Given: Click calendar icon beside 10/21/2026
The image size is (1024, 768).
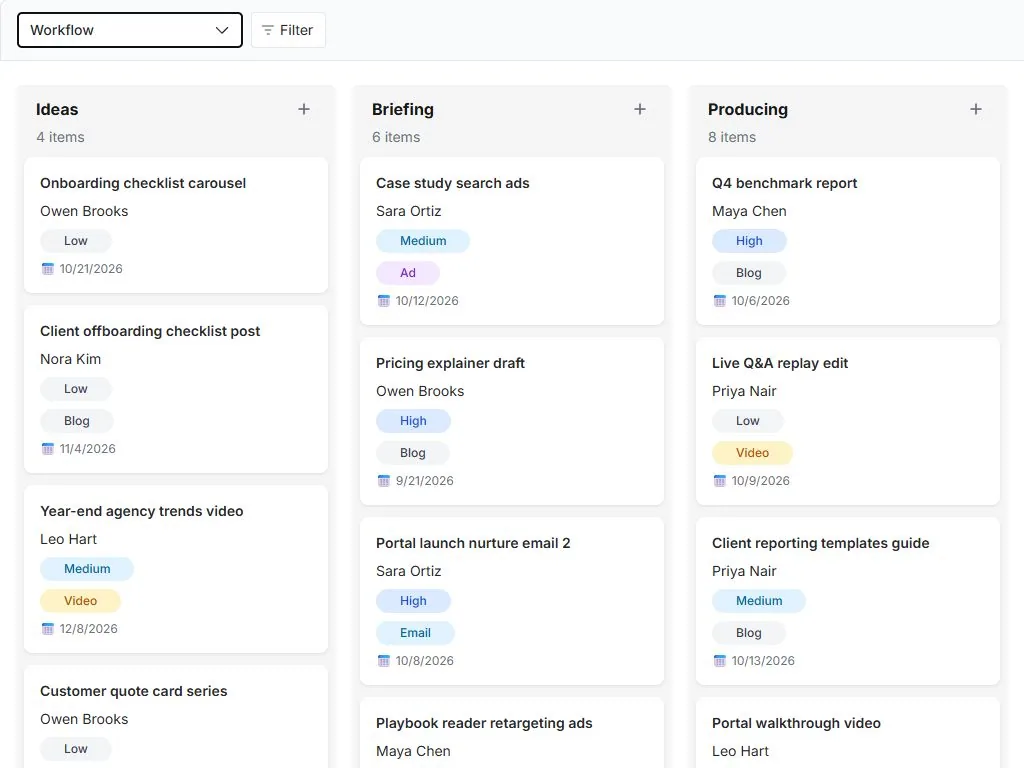Looking at the screenshot, I should [x=48, y=268].
